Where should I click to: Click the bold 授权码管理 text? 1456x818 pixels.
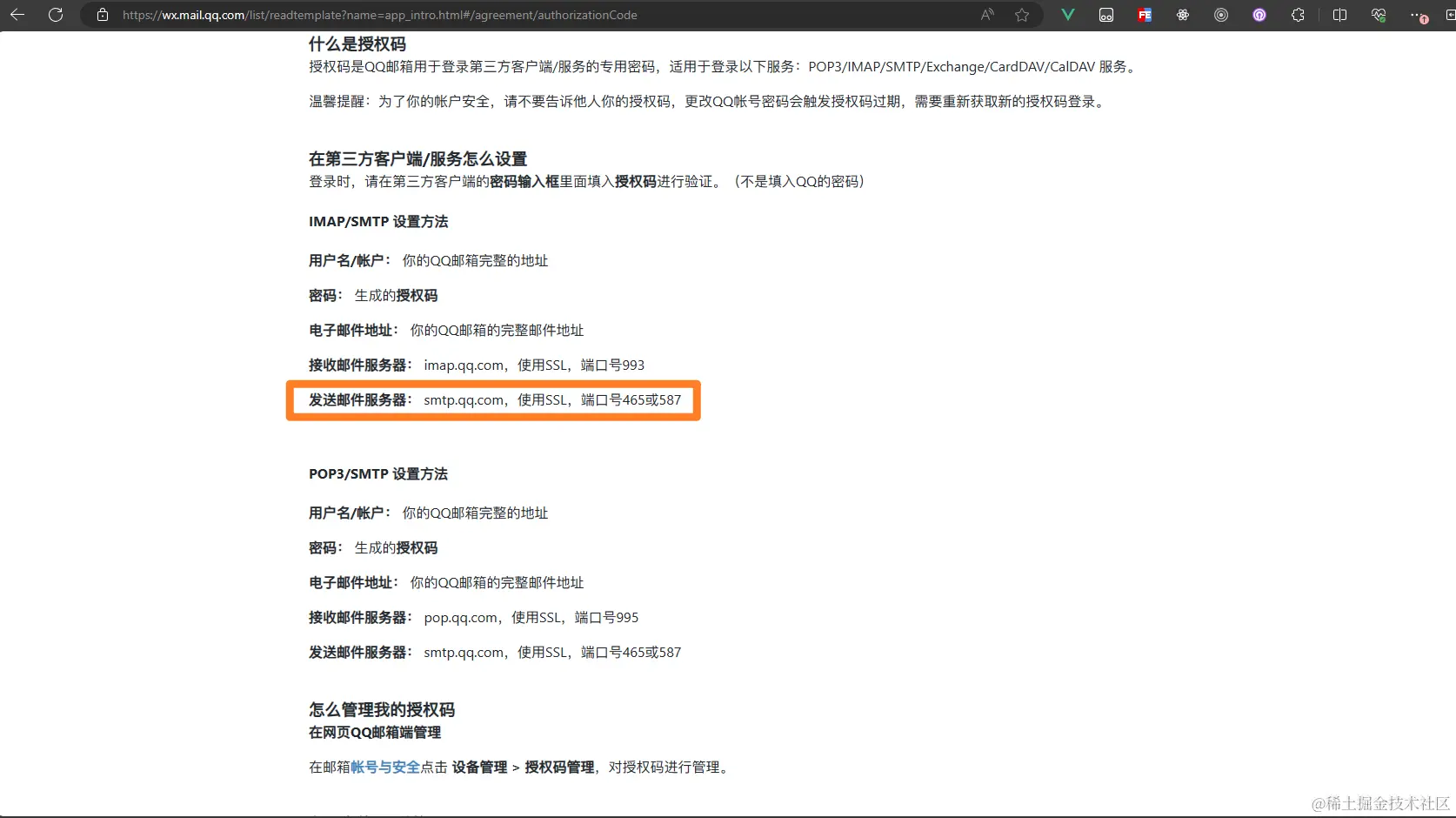tap(559, 767)
